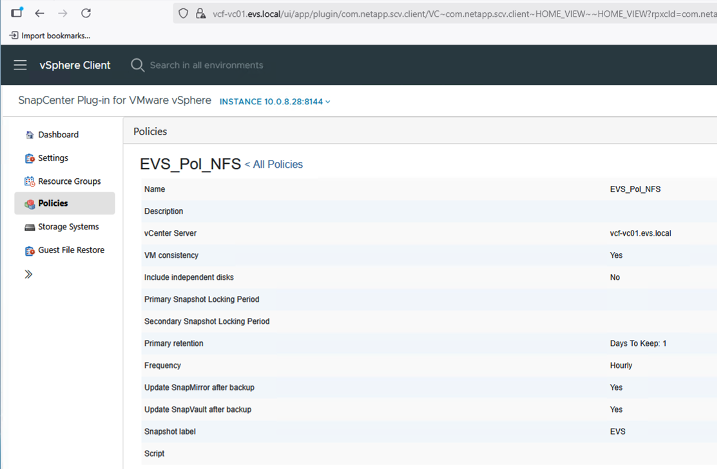This screenshot has width=718, height=470.
Task: Click the shield tracking protection icon
Action: click(x=183, y=14)
